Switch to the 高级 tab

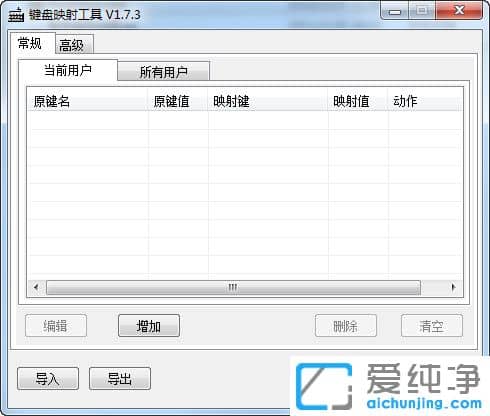74,44
